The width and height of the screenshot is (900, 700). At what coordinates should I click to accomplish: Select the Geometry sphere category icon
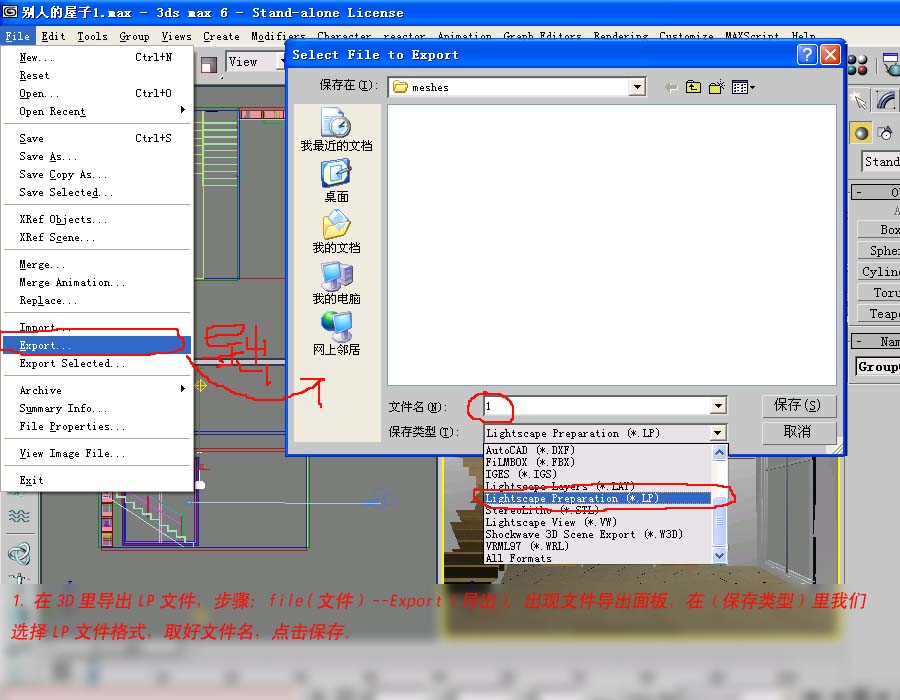click(861, 133)
